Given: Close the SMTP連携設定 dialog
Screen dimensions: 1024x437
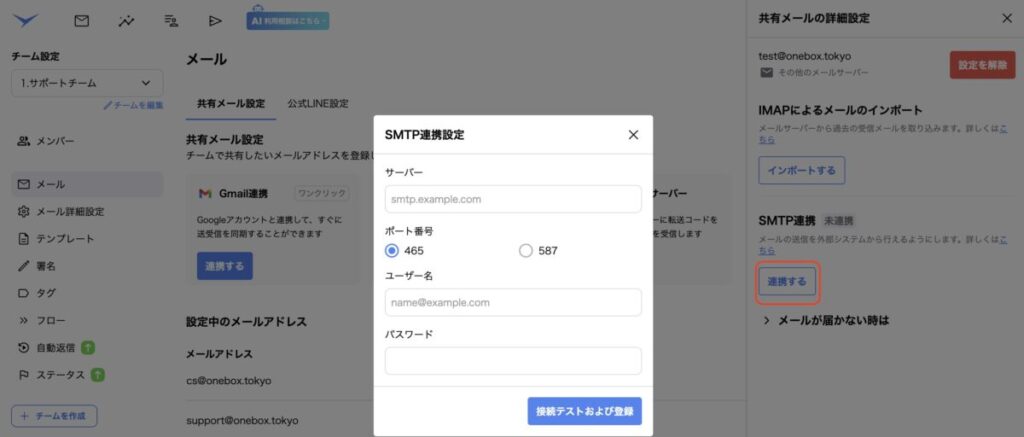Looking at the screenshot, I should pyautogui.click(x=632, y=134).
